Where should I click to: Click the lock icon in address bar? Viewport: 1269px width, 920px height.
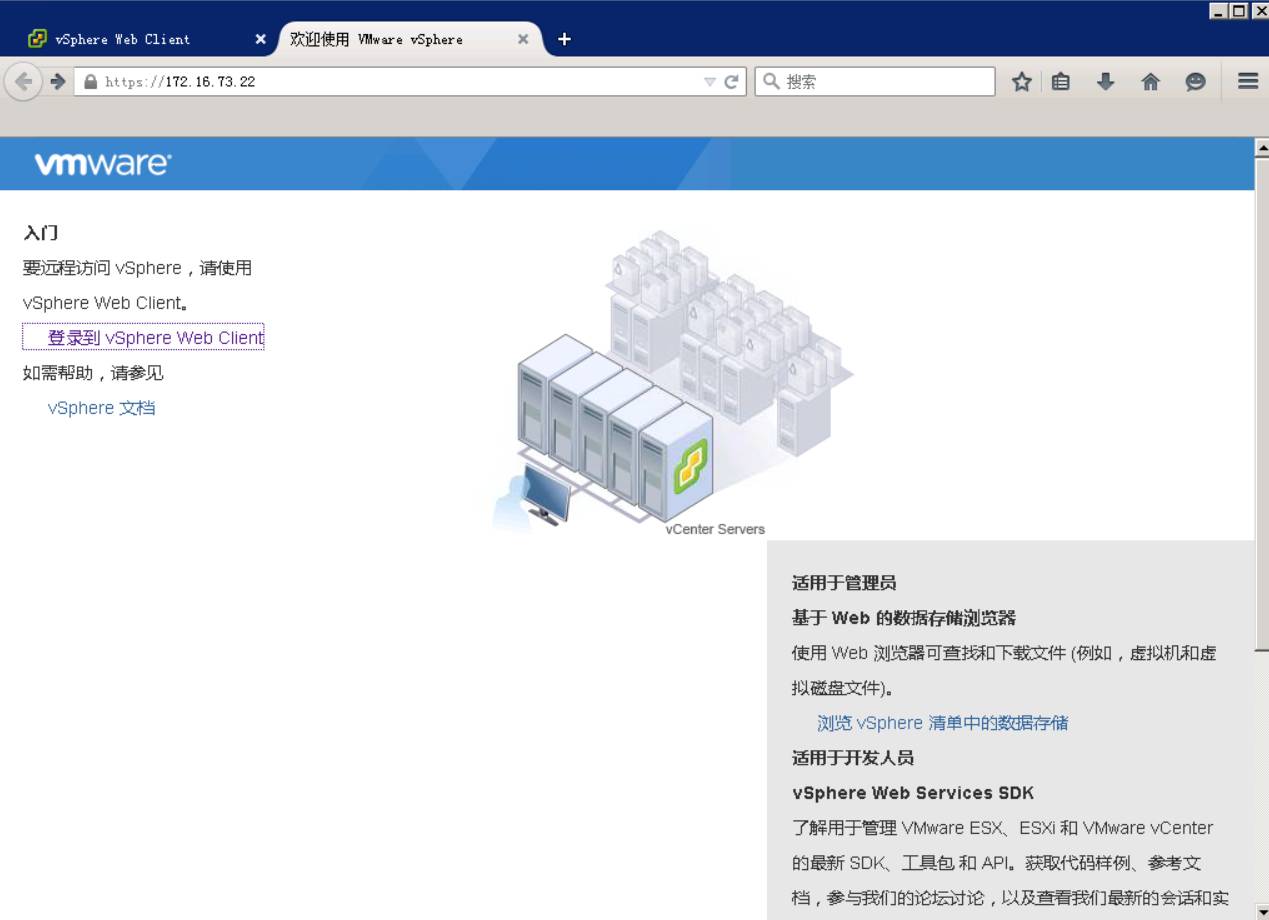[x=91, y=82]
